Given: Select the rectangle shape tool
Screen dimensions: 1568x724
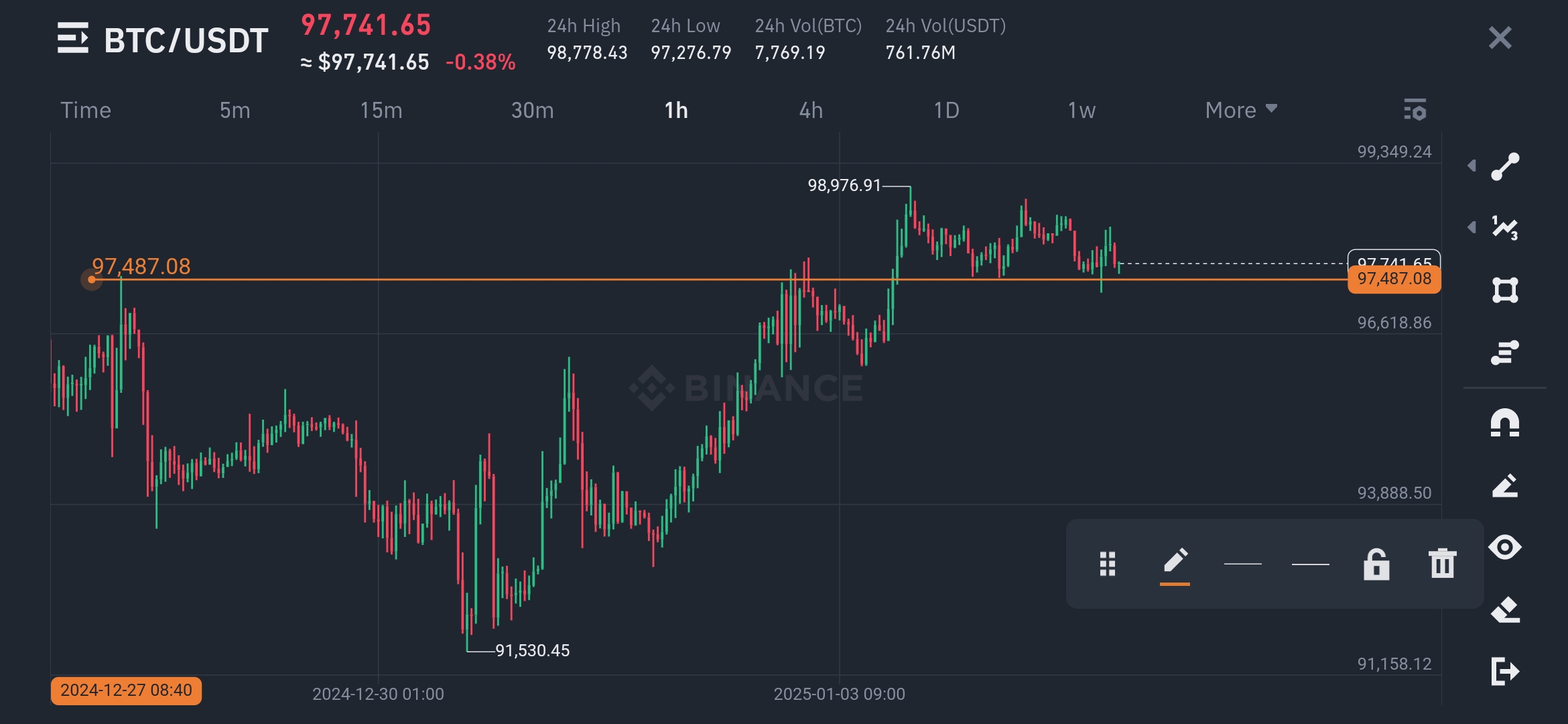Looking at the screenshot, I should click(1505, 290).
